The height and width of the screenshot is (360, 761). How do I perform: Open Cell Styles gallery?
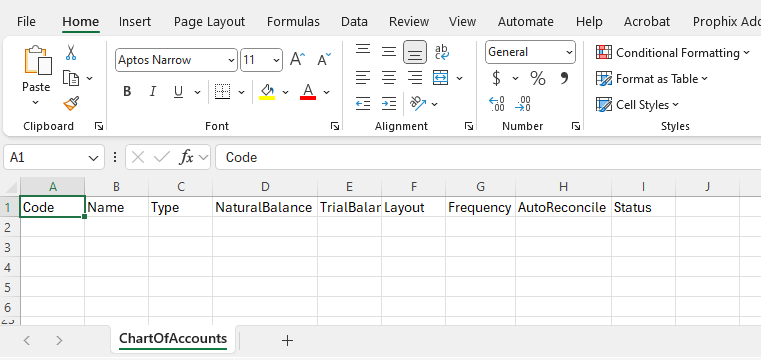pyautogui.click(x=637, y=105)
